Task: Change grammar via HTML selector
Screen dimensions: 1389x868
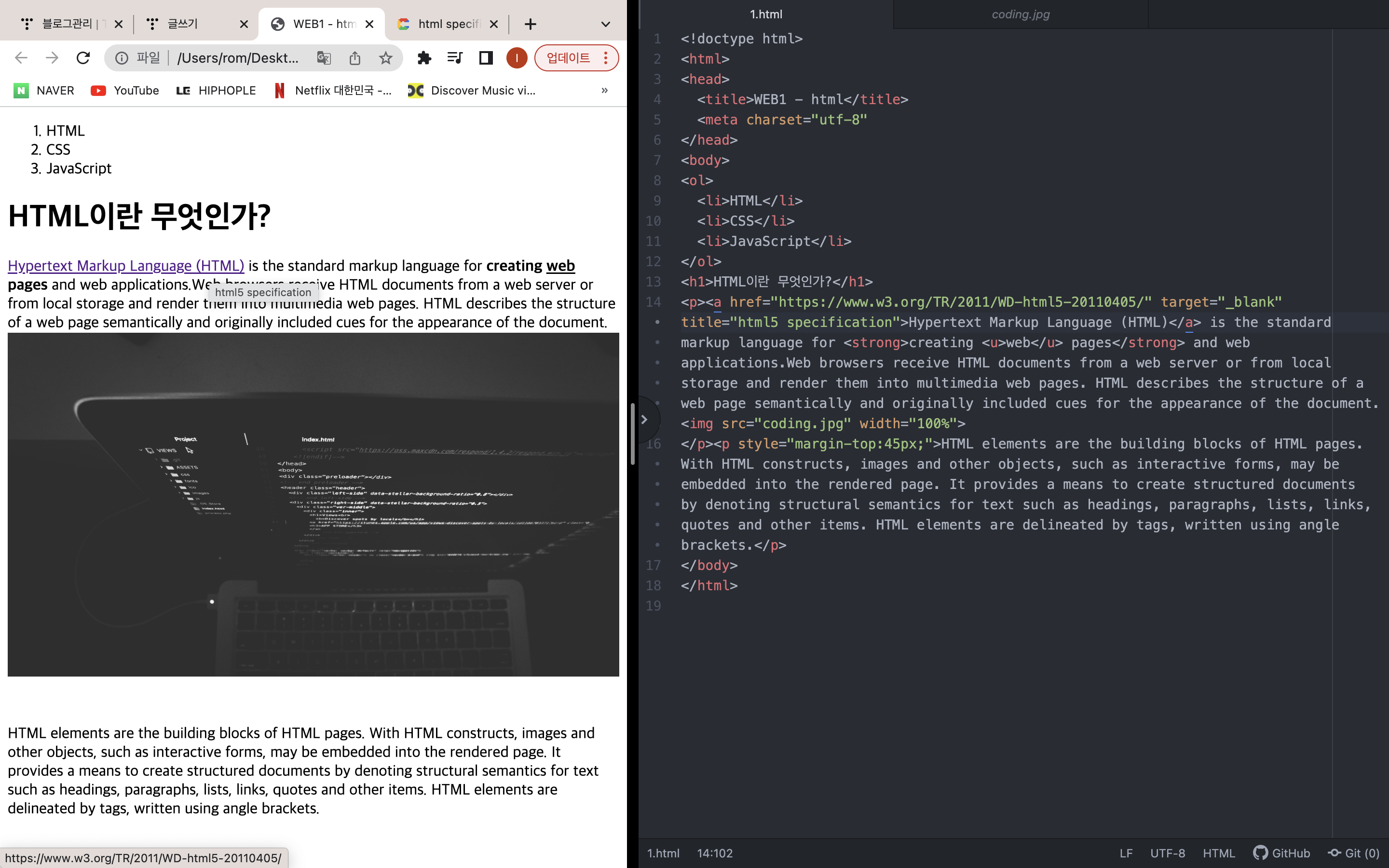Action: pos(1219,853)
